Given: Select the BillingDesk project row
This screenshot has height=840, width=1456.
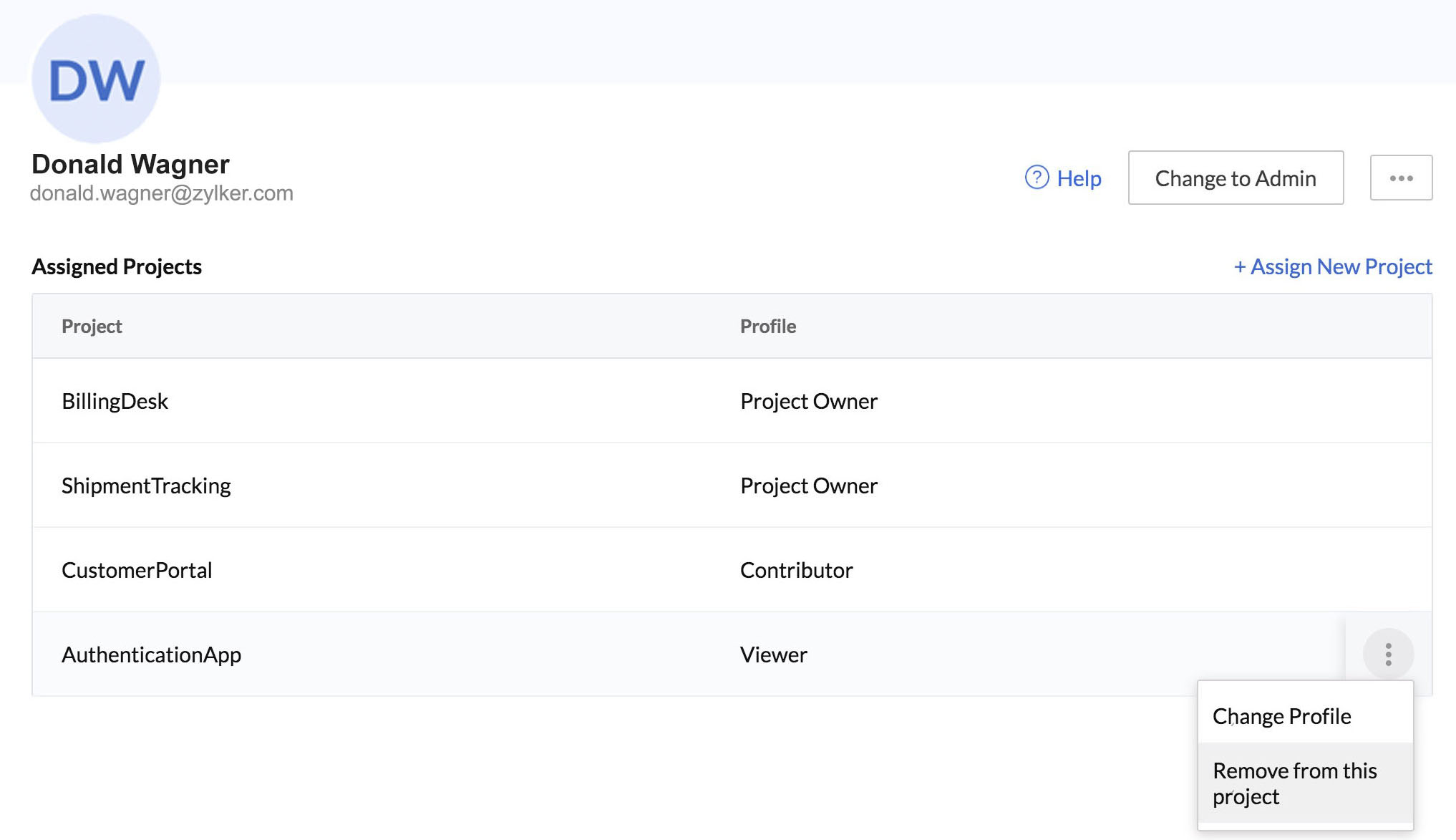Looking at the screenshot, I should 115,401.
